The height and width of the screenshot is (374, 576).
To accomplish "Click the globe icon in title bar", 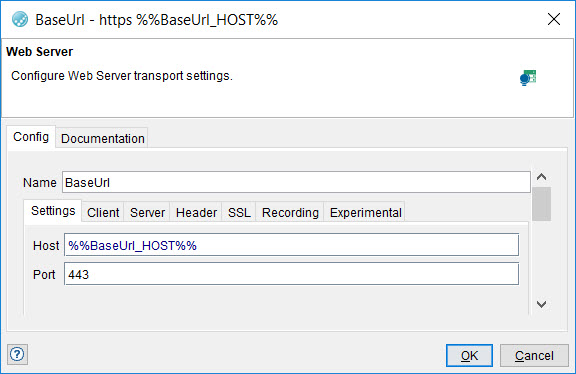I will (20, 19).
